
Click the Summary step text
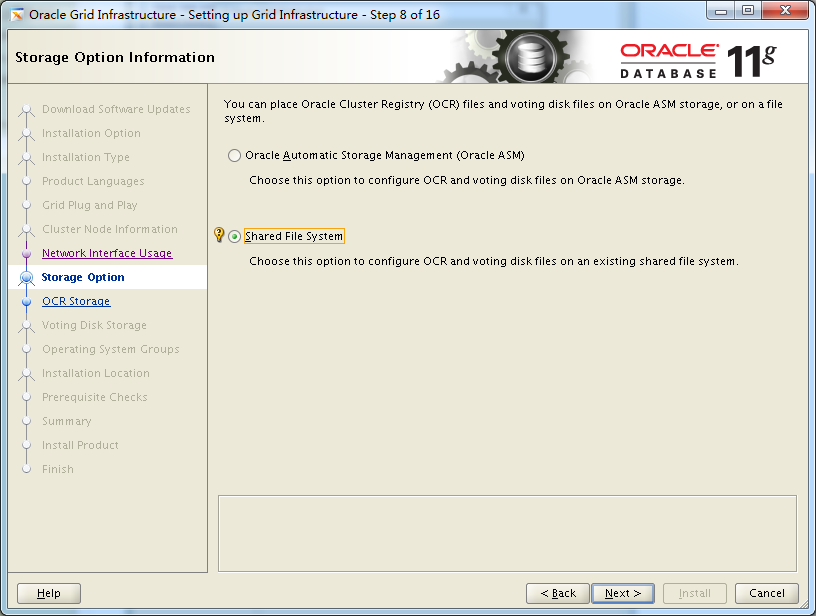[x=67, y=421]
